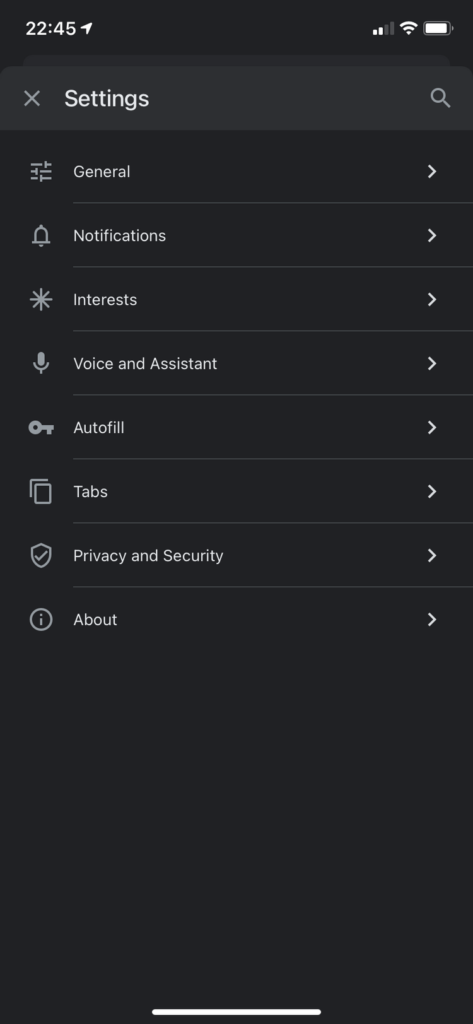Open the Voice and Assistant entry
This screenshot has width=473, height=1024.
236,363
